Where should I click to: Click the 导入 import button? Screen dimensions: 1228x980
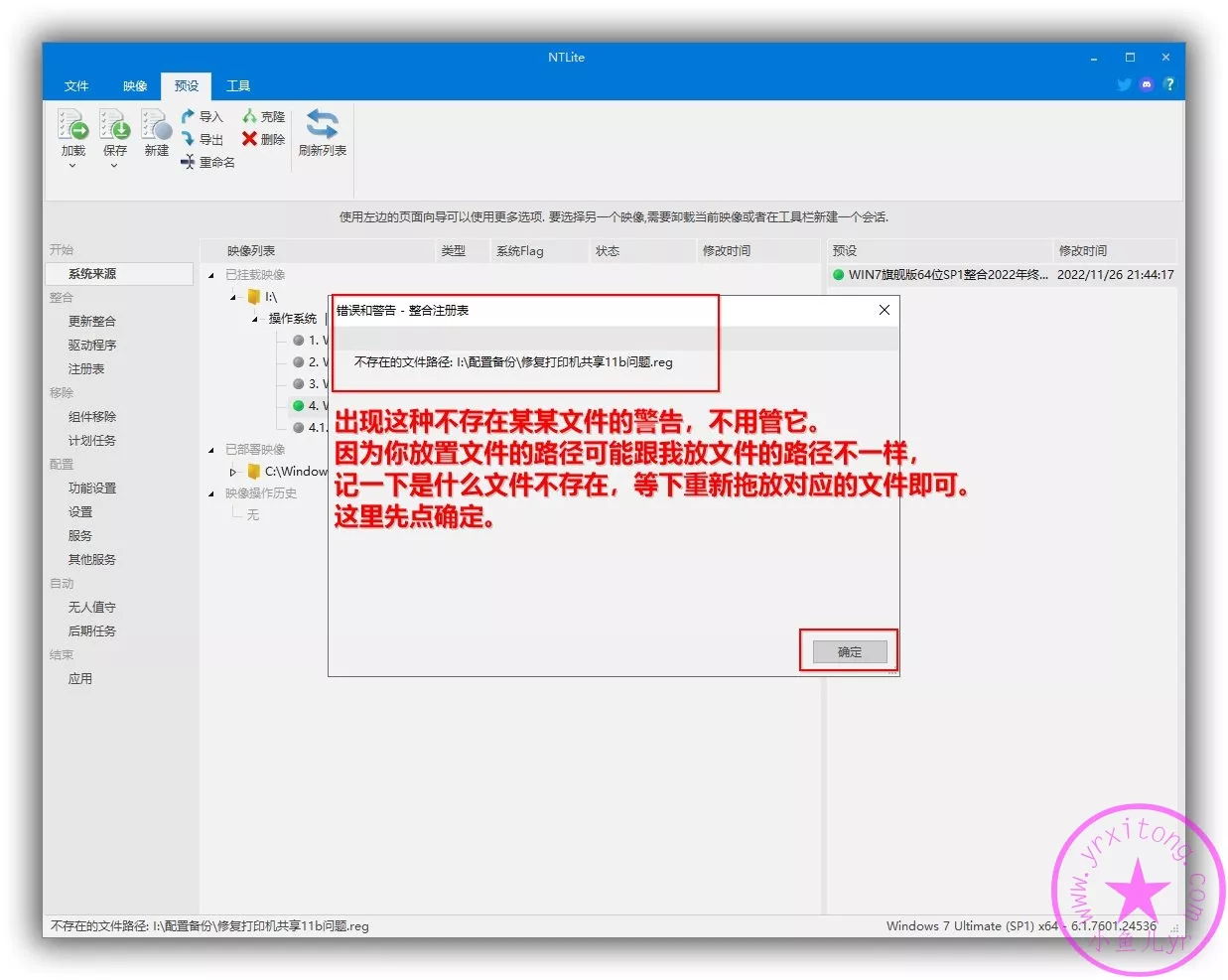[x=203, y=116]
